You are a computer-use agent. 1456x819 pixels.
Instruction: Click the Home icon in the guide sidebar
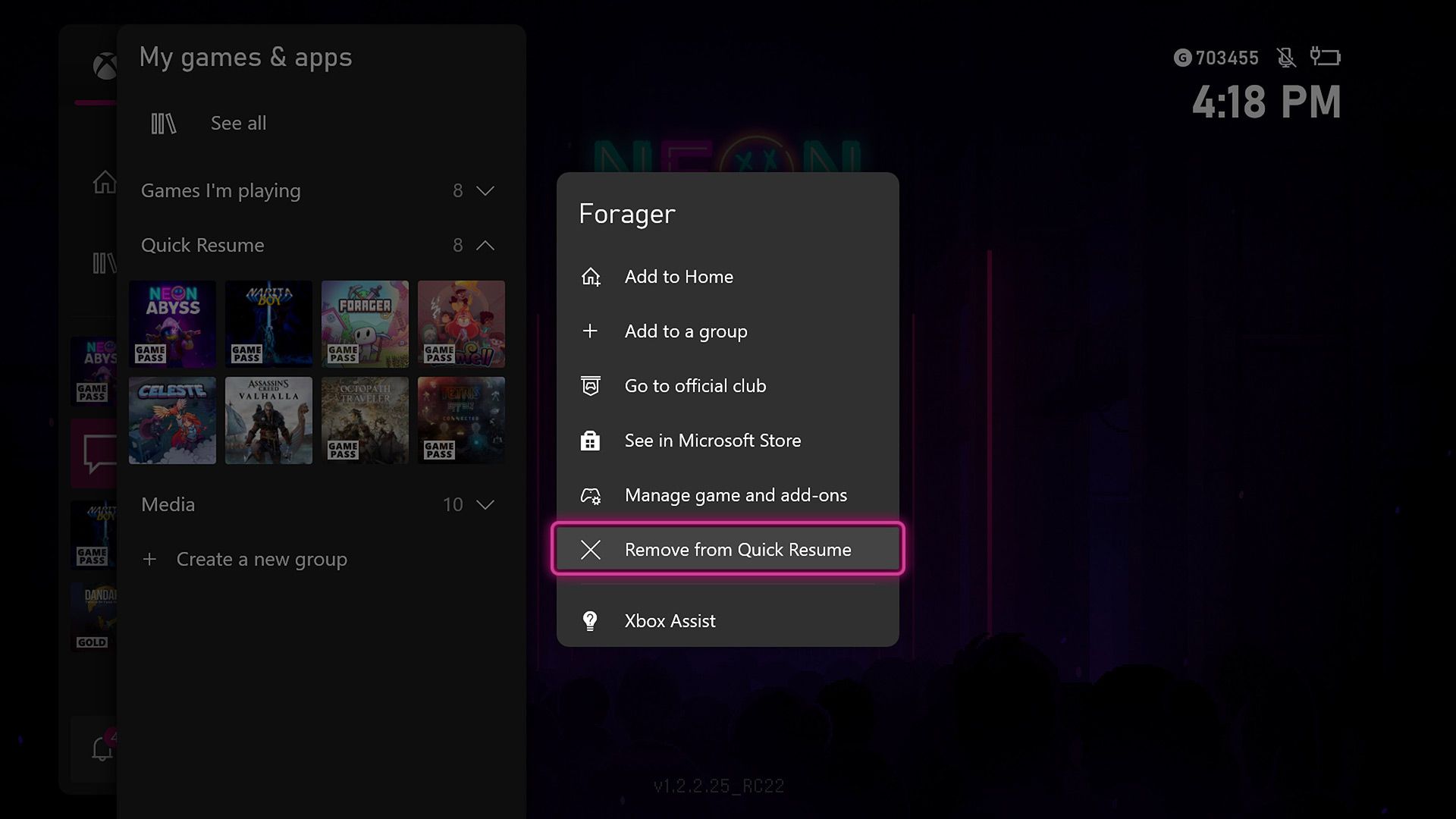point(104,182)
